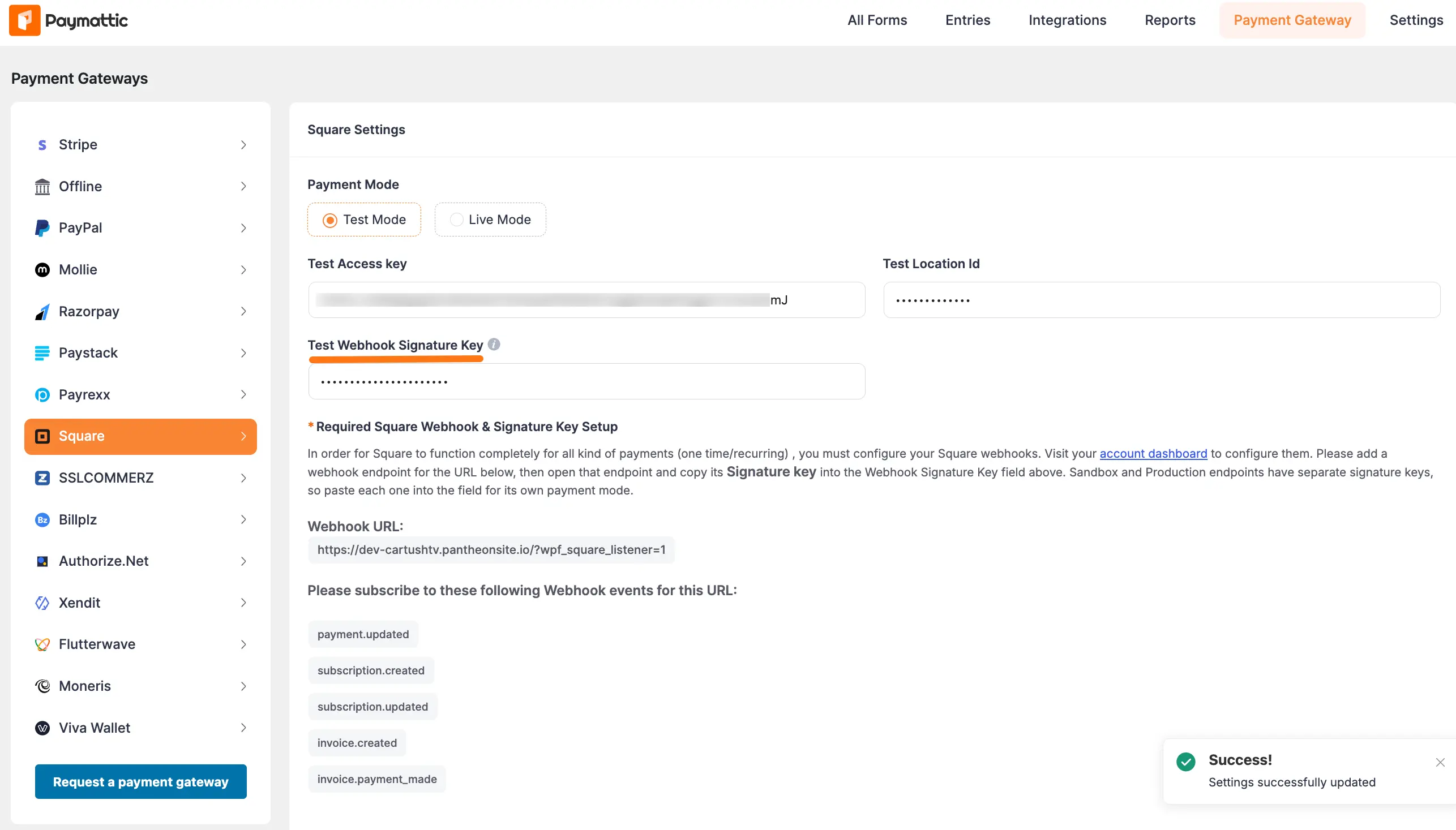
Task: Open the Integrations tab
Action: coord(1067,20)
